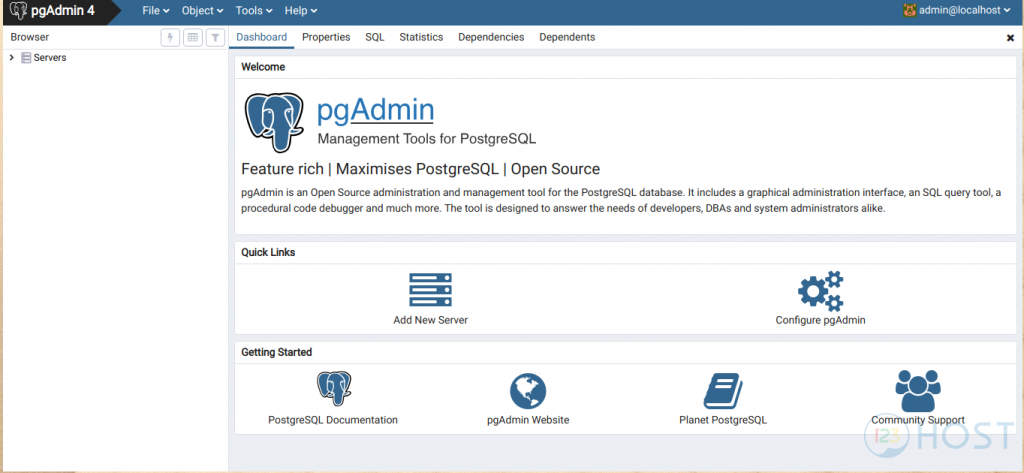1024x473 pixels.
Task: Switch to the SQL tab
Action: 374,37
